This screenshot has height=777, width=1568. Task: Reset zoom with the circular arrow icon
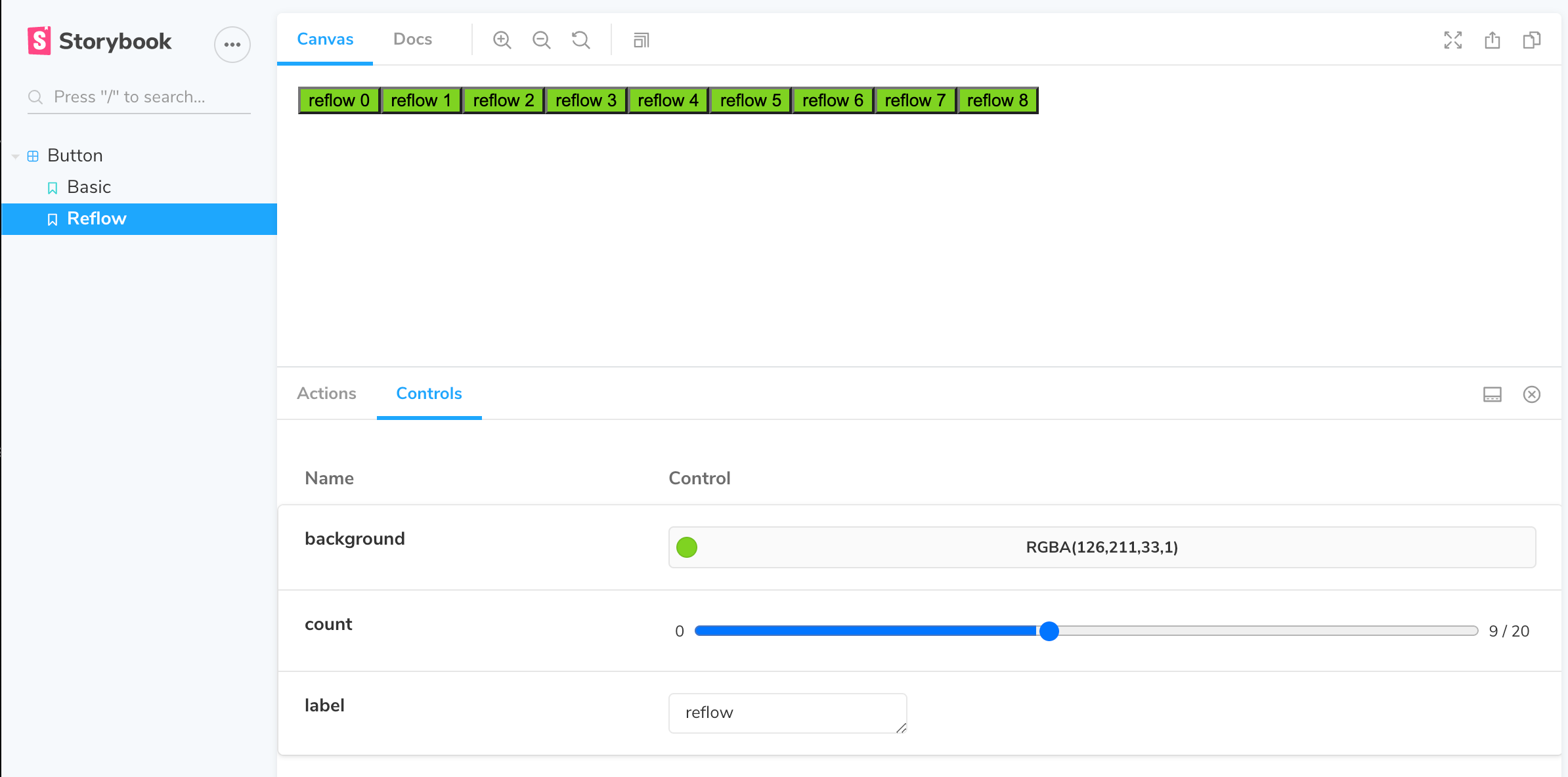point(580,40)
